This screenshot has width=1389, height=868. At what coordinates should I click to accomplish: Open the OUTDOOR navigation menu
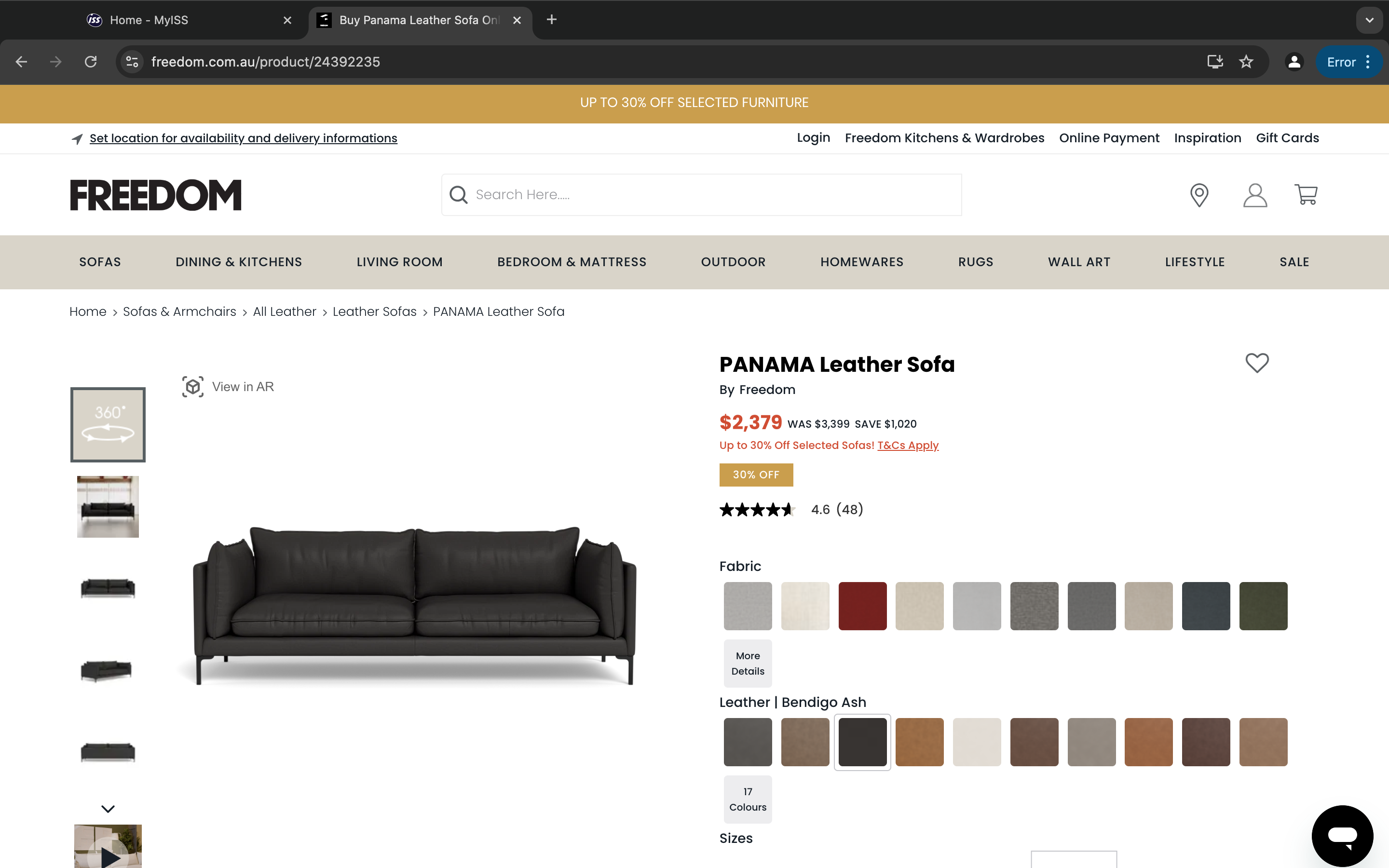tap(733, 262)
